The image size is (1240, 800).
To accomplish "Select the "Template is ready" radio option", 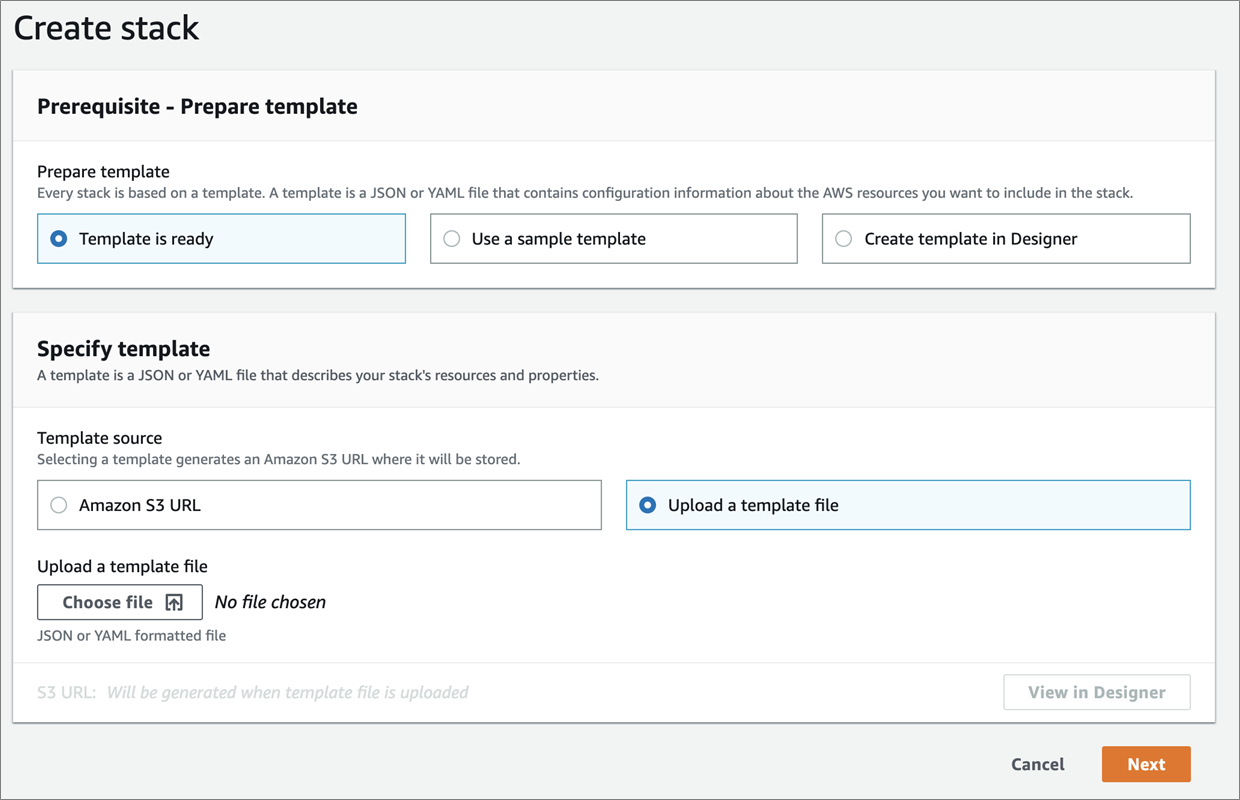I will coord(59,239).
